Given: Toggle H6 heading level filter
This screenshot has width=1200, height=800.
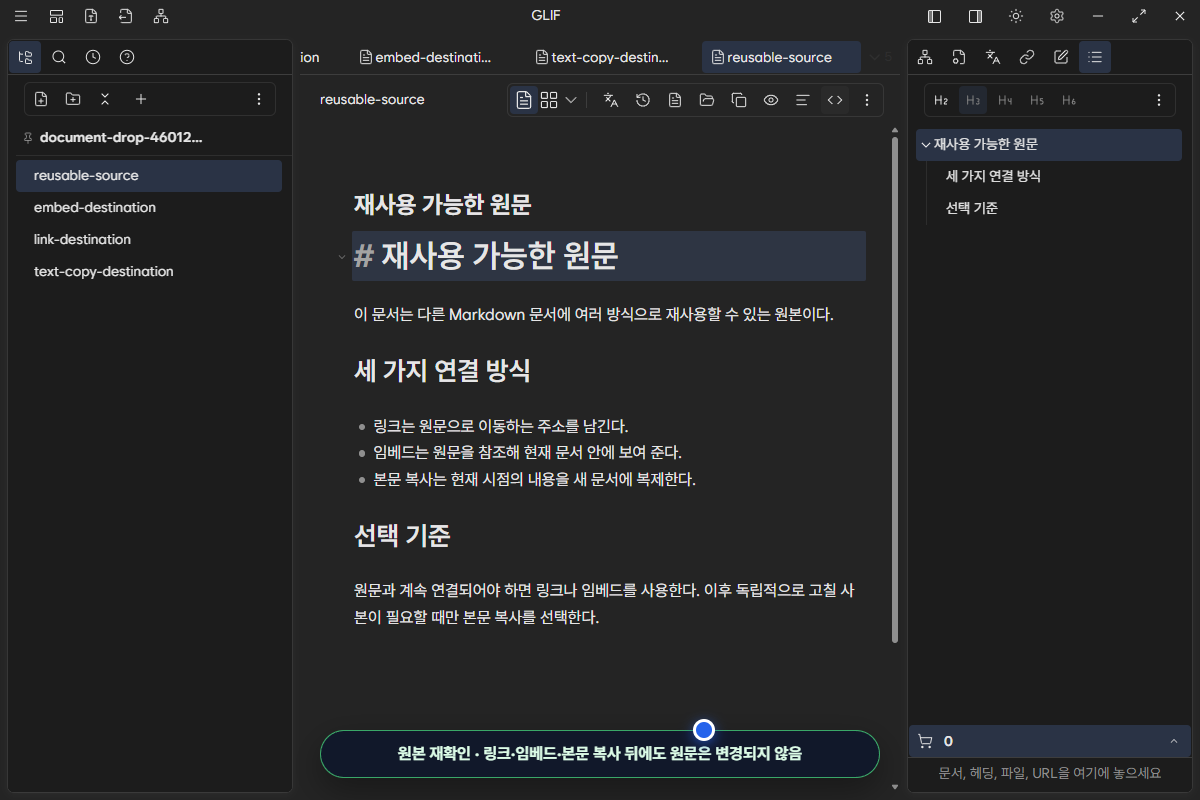Looking at the screenshot, I should point(1069,100).
